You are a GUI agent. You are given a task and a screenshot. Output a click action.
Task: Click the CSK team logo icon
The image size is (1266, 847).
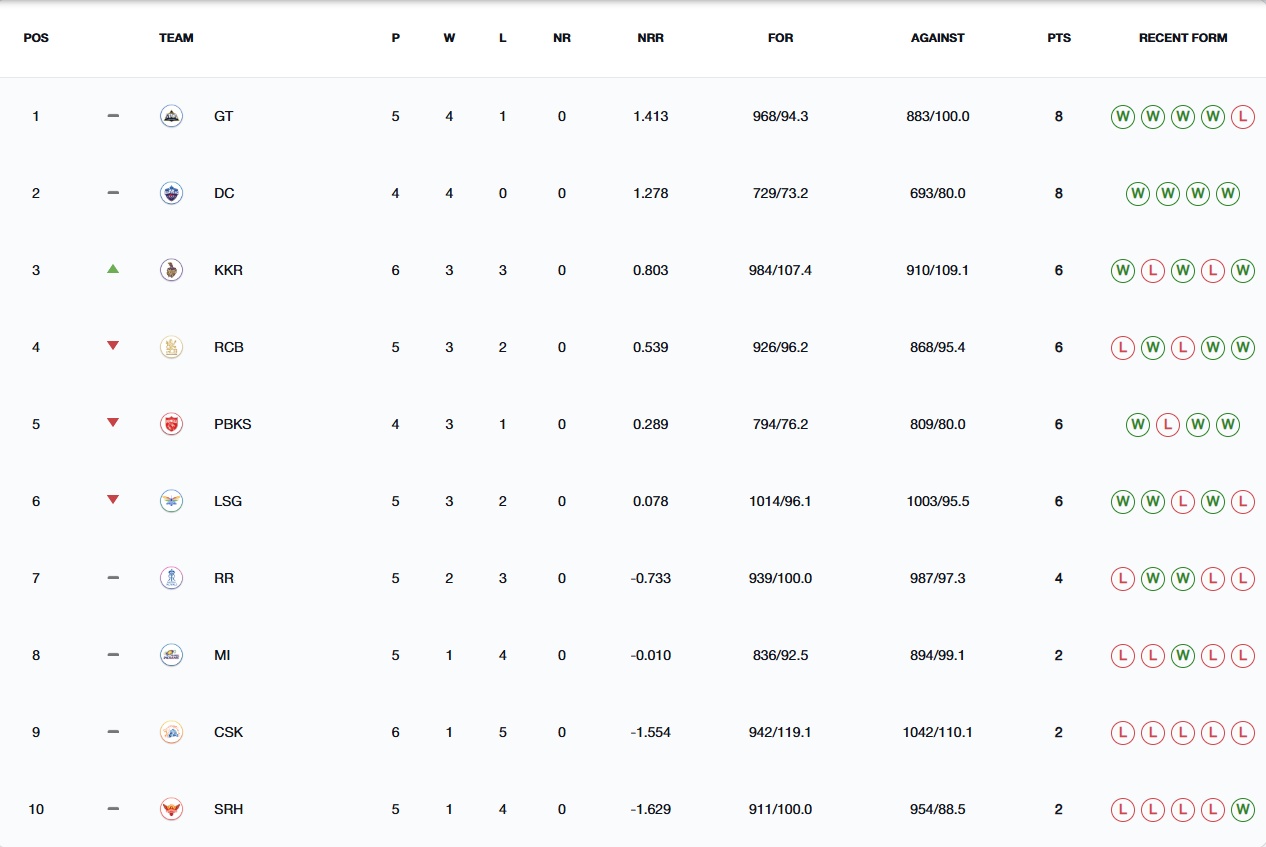(172, 732)
